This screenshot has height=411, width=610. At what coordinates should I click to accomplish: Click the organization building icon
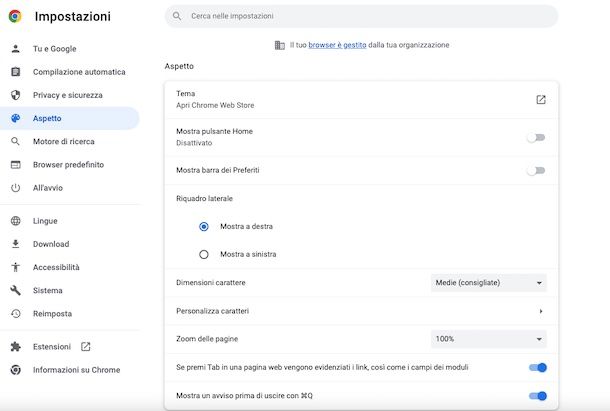coord(280,45)
